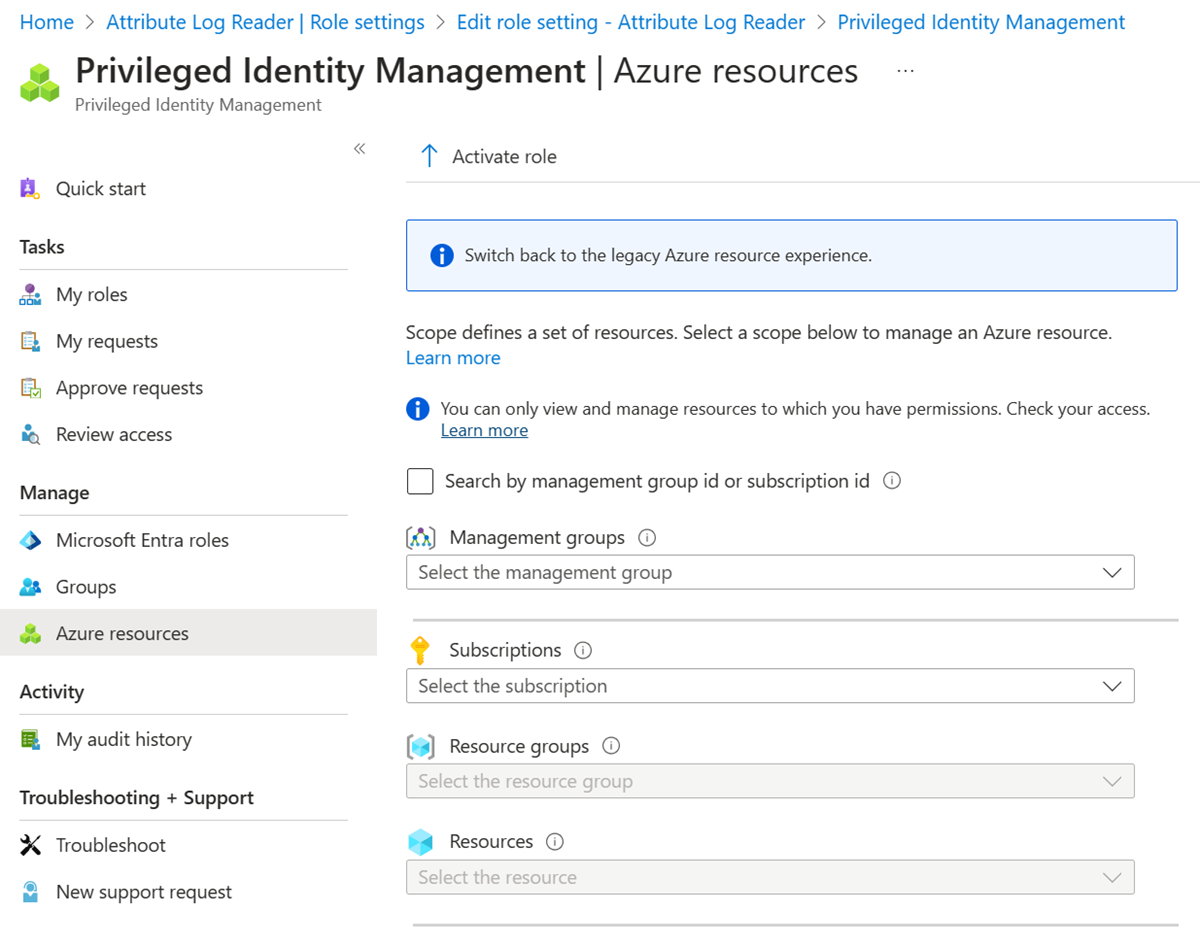1200x947 pixels.
Task: Click info icon next to Management groups
Action: pyautogui.click(x=647, y=538)
